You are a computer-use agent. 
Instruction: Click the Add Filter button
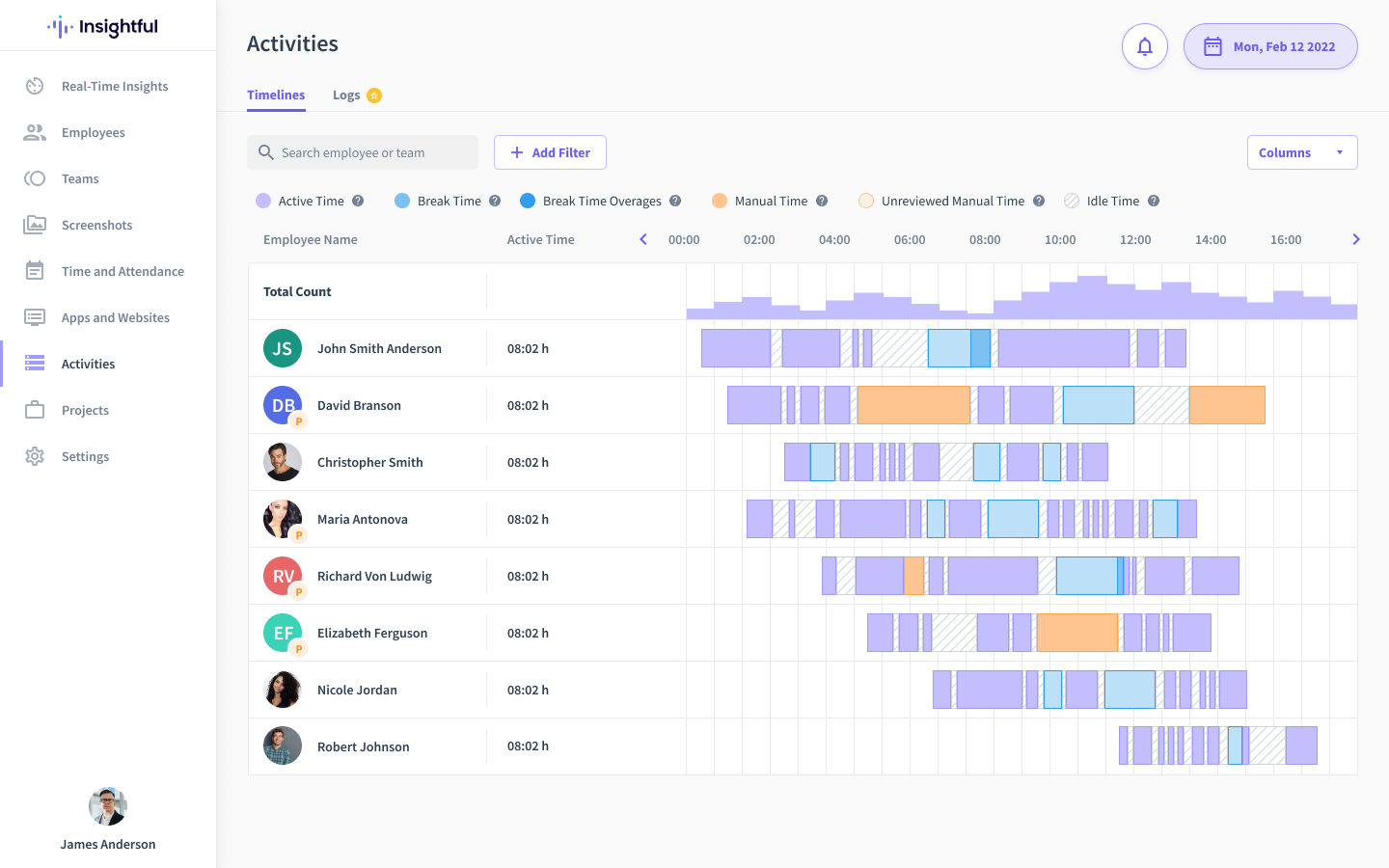[x=550, y=152]
